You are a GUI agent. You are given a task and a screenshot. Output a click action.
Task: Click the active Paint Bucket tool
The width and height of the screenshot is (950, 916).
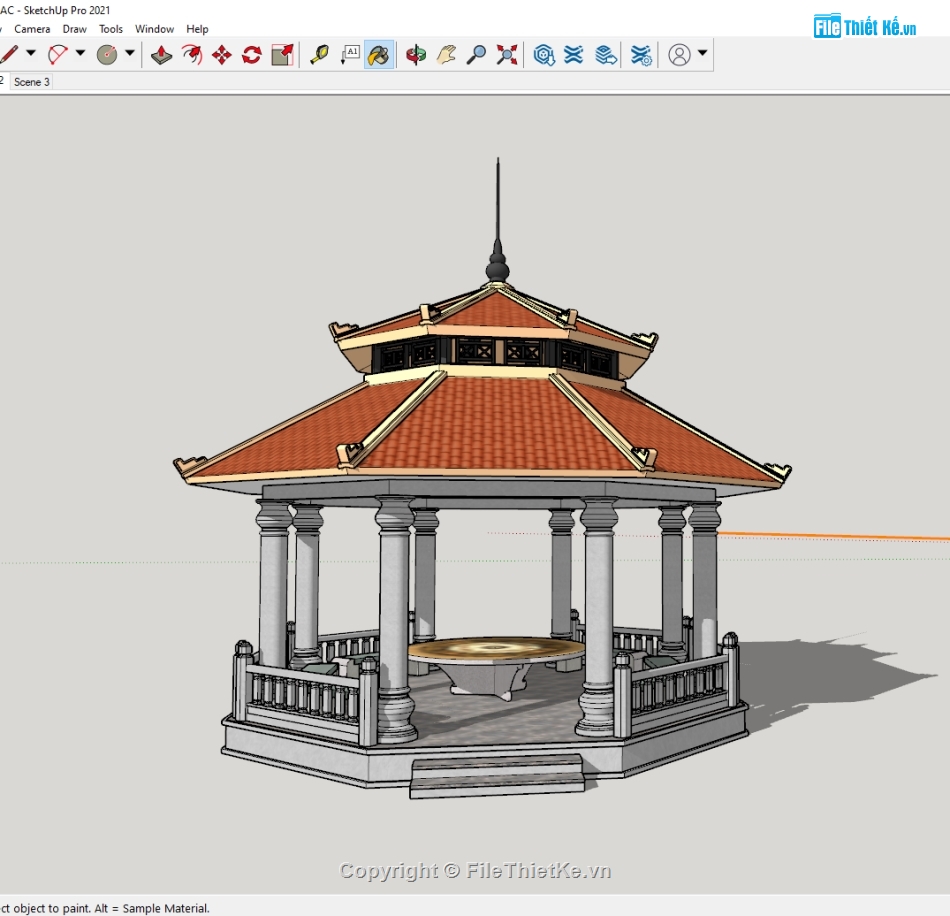pyautogui.click(x=379, y=55)
